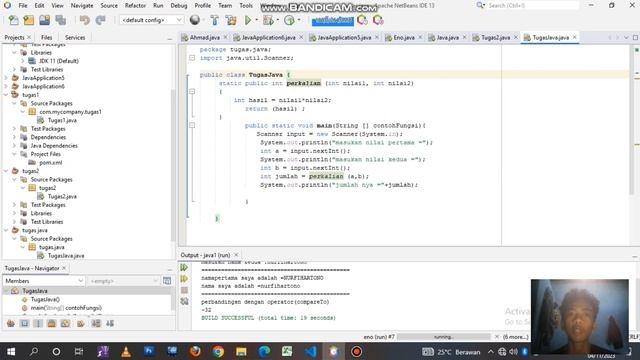
Task: Switch to the Services tab
Action: click(x=75, y=38)
